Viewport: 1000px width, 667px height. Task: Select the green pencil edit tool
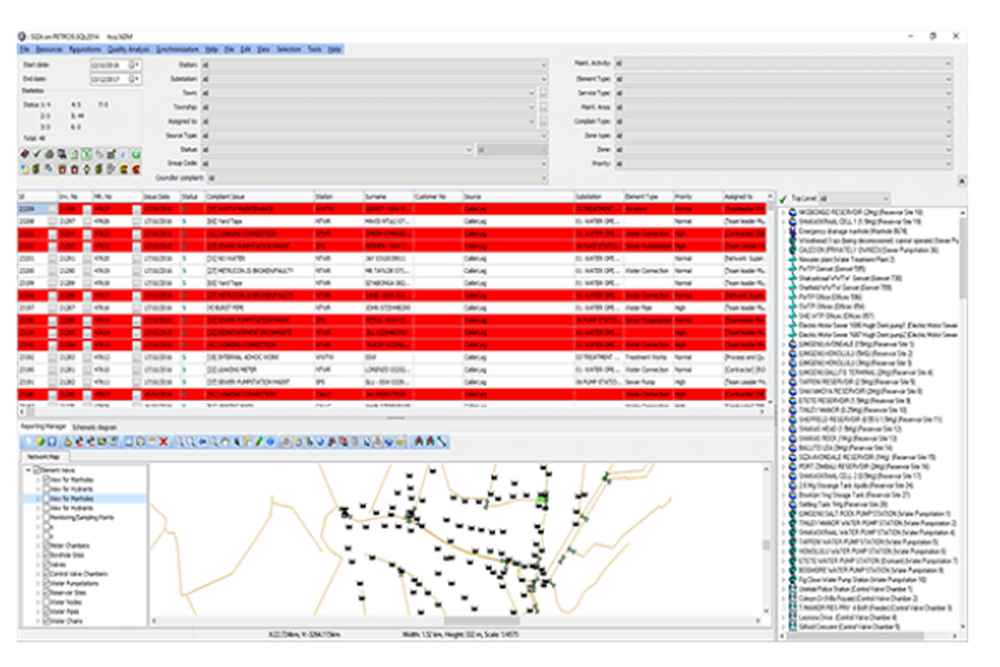(260, 441)
